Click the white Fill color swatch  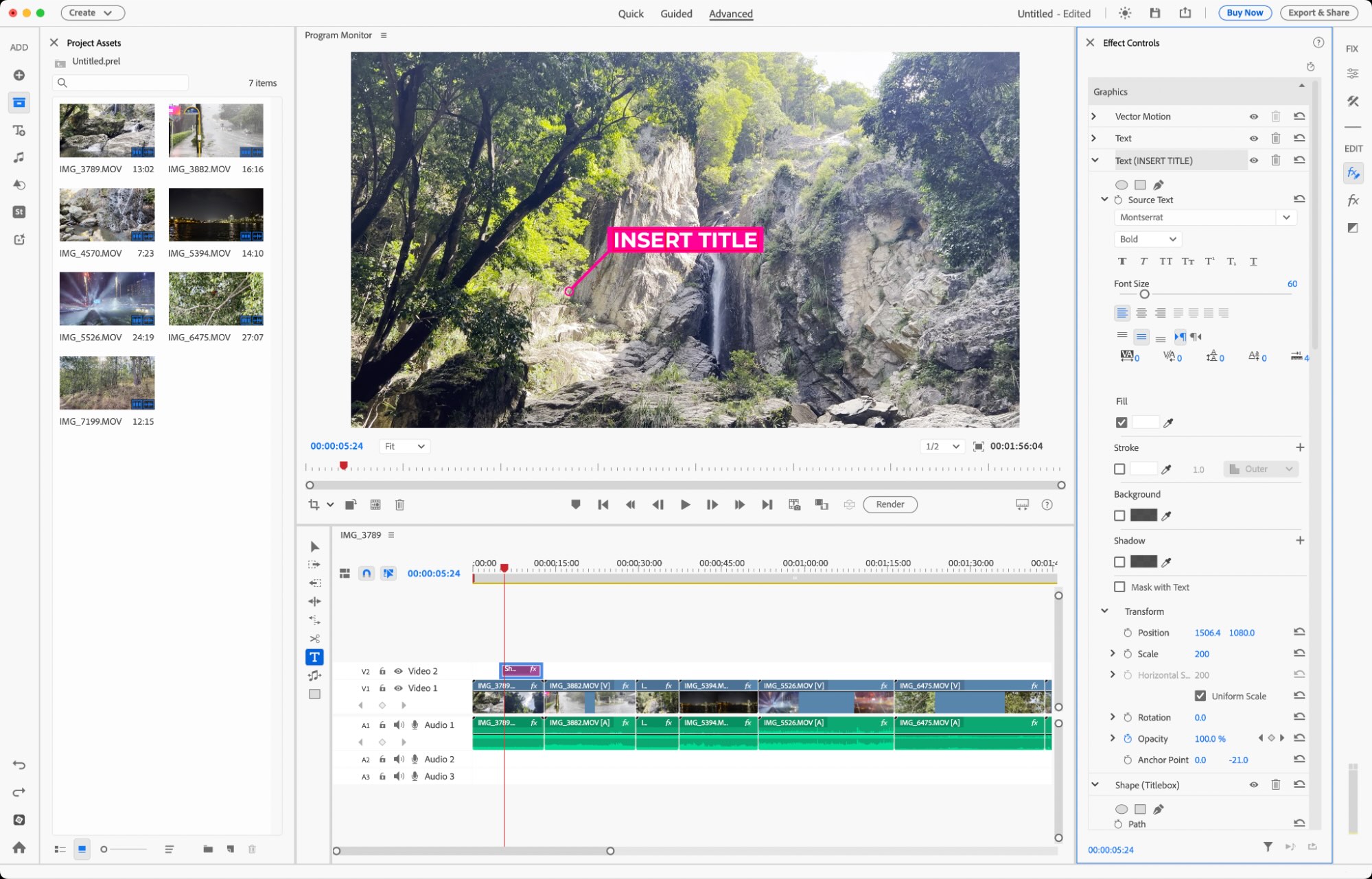tap(1145, 423)
